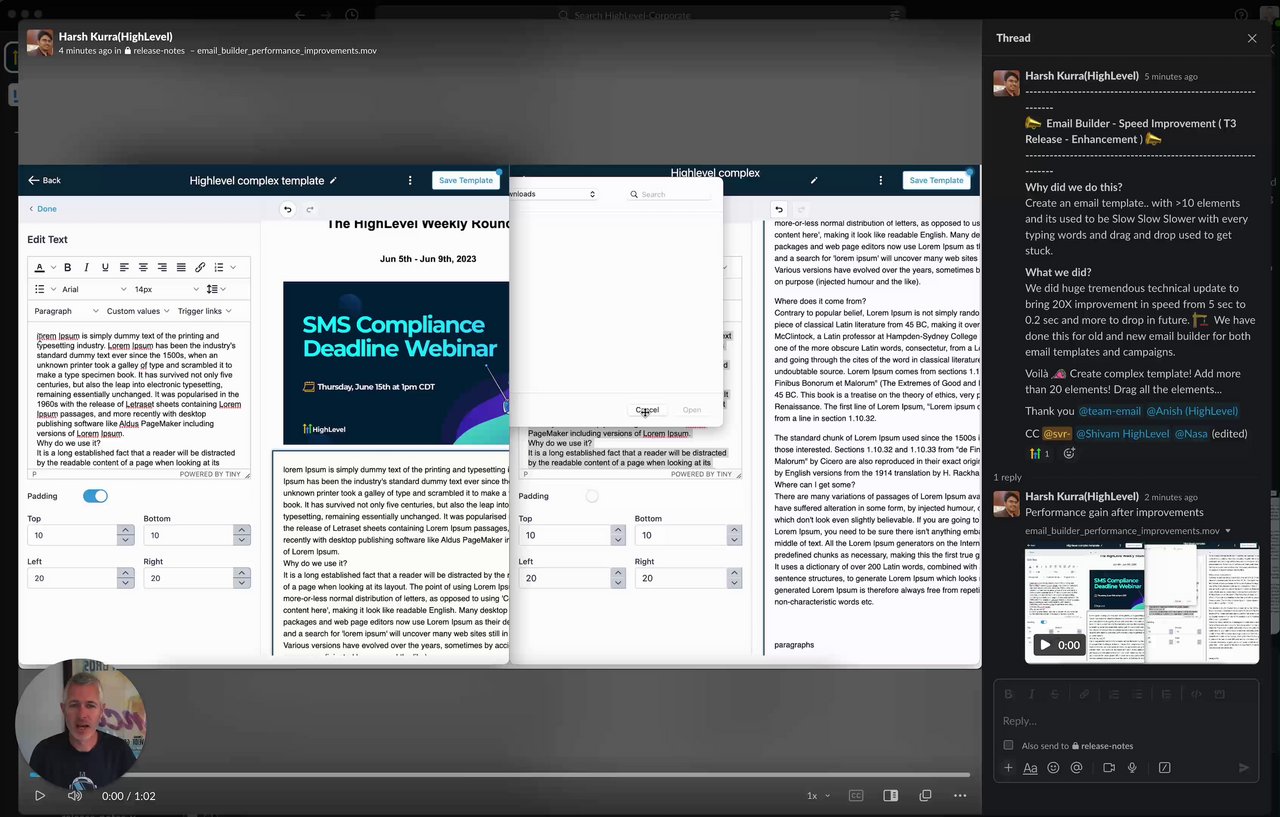Close the Thread panel

(x=1252, y=38)
